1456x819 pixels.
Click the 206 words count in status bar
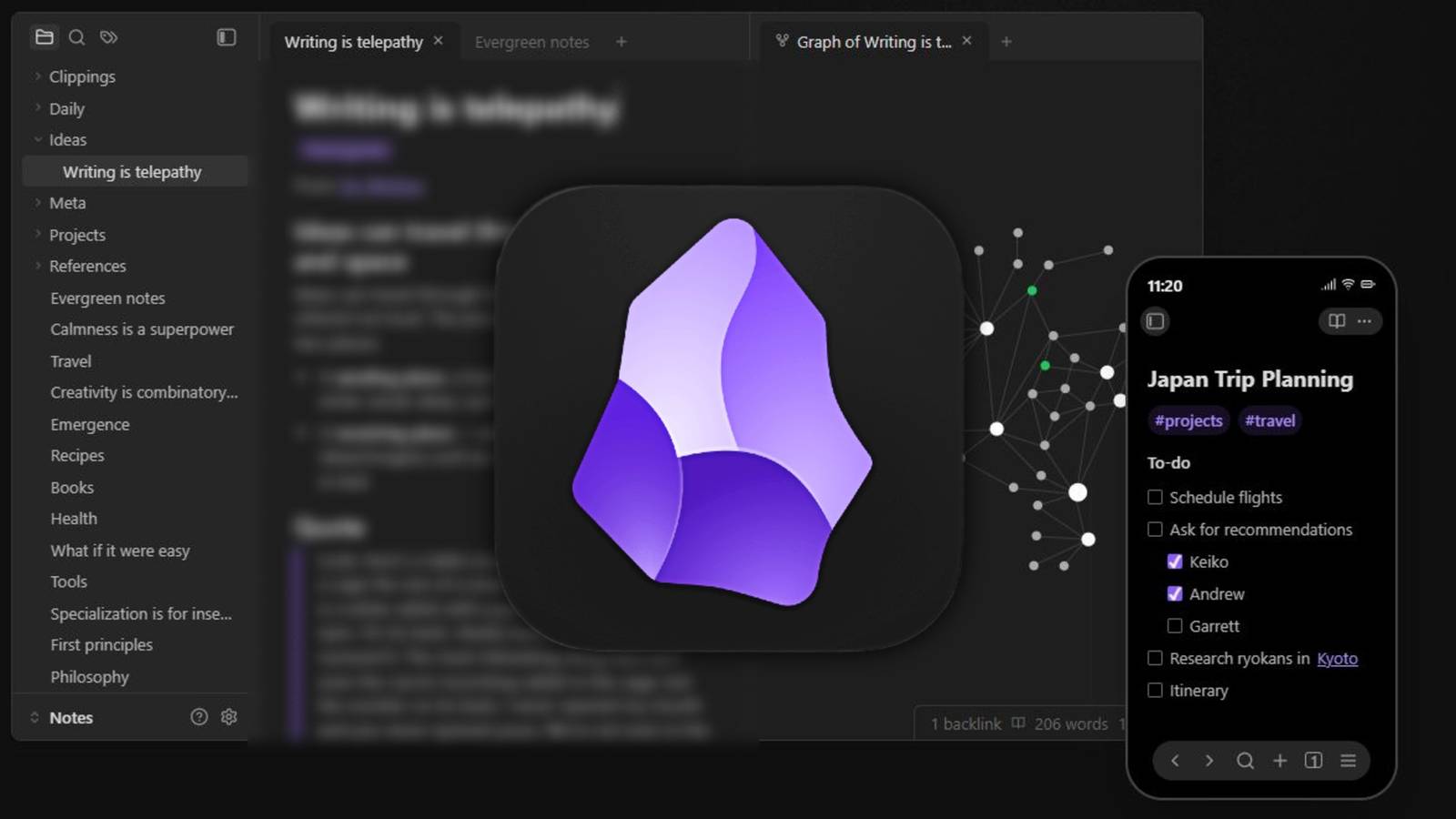[1071, 723]
